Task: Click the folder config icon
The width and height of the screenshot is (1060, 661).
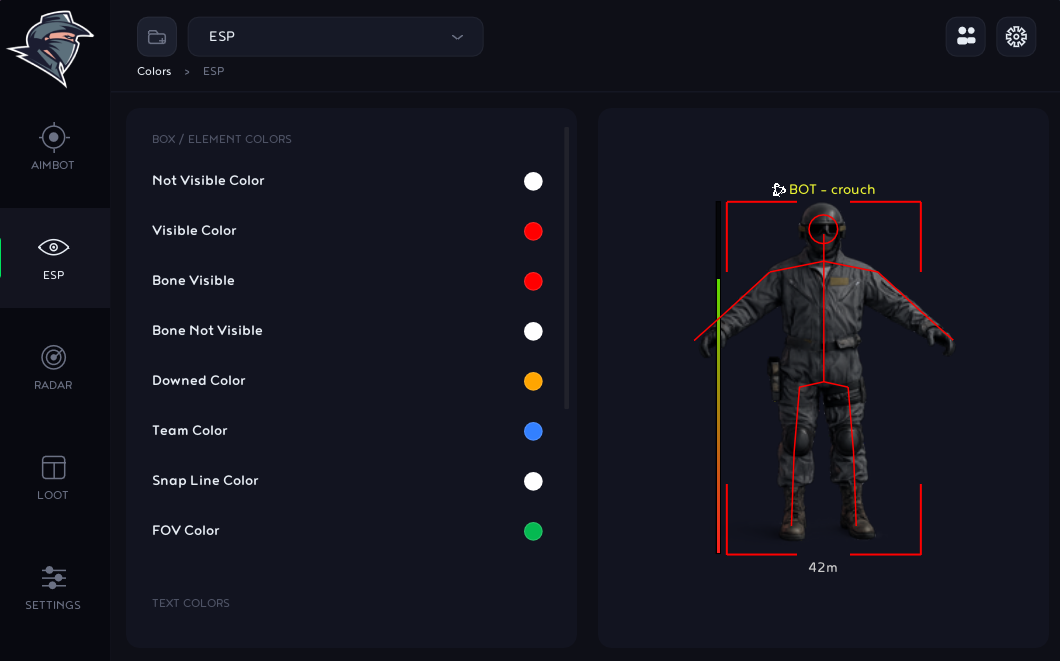Action: coord(157,36)
